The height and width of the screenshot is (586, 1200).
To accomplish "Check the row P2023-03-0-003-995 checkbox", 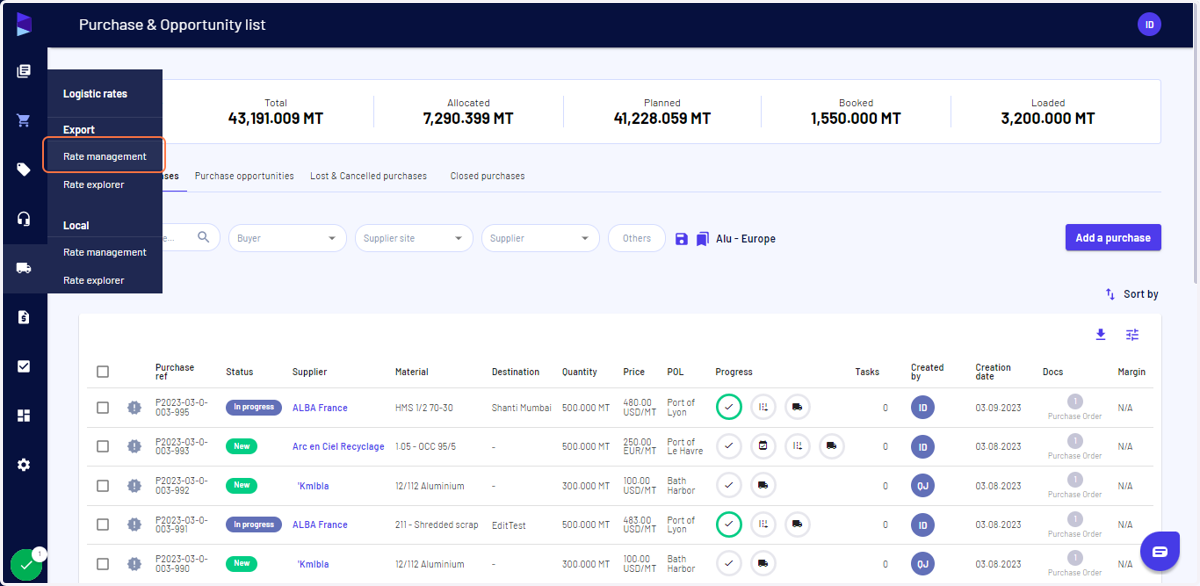I will 103,407.
